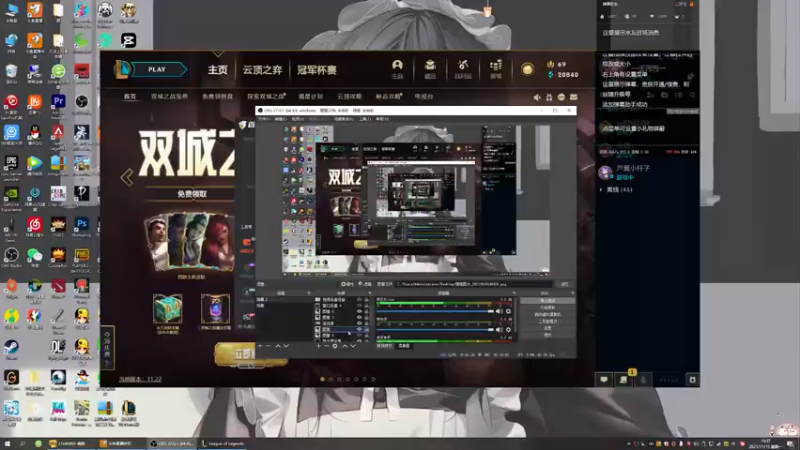Open the Photoshop desktop icon
This screenshot has height=450, width=800.
pyautogui.click(x=82, y=227)
